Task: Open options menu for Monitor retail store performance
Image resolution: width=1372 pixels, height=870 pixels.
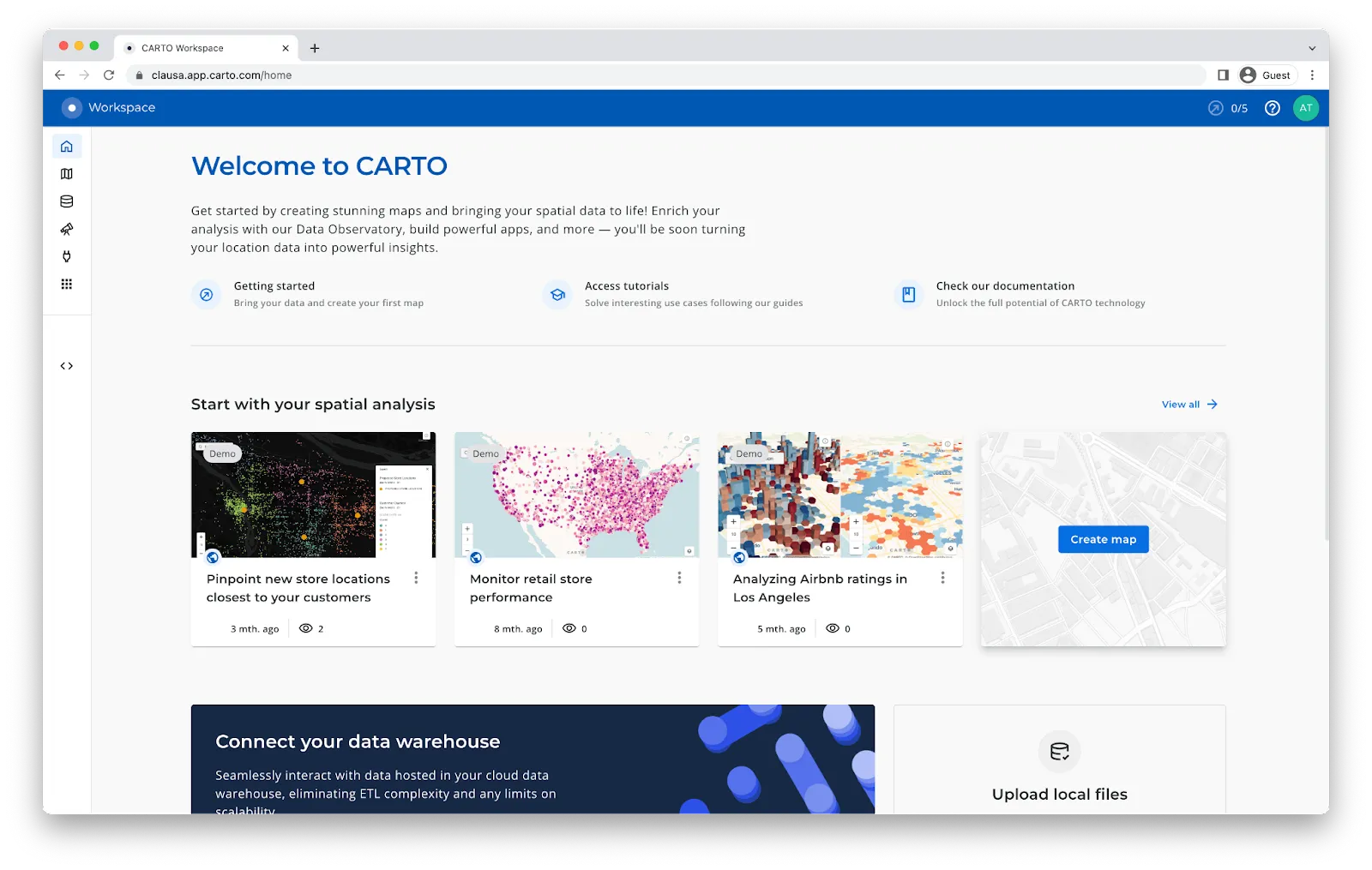Action: tap(680, 579)
